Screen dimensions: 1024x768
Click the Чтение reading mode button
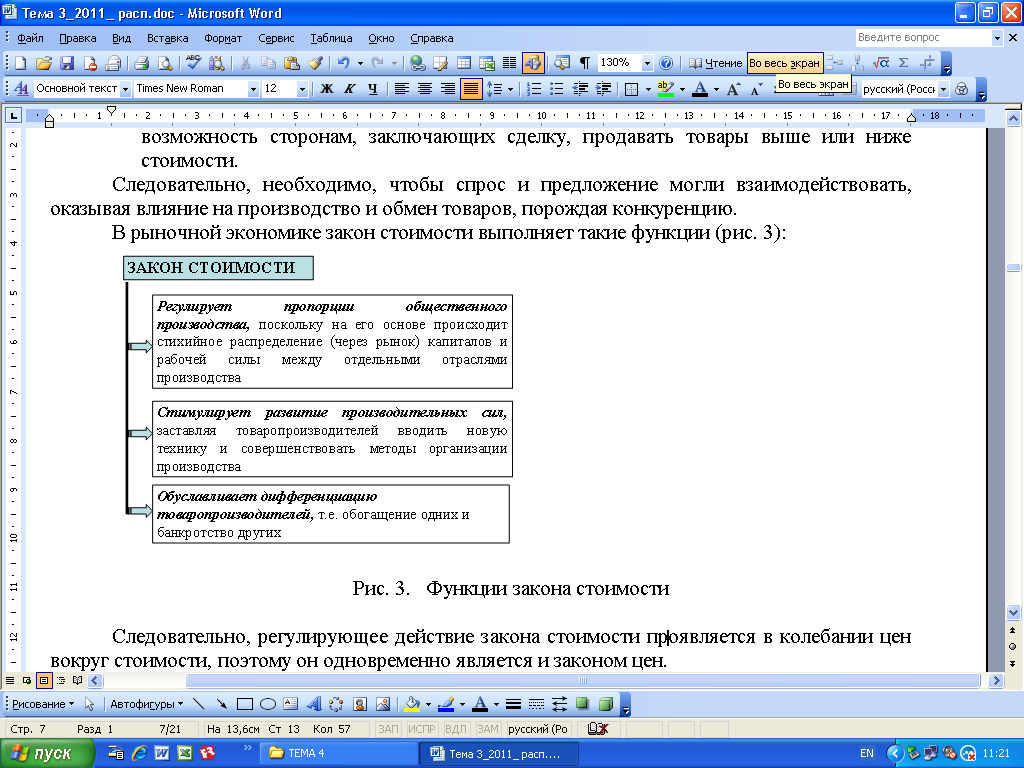click(716, 63)
